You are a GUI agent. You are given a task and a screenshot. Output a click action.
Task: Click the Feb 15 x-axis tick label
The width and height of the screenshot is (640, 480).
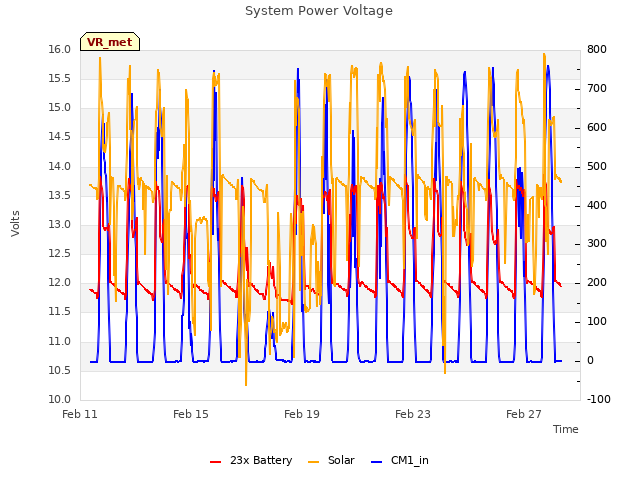[x=191, y=414]
